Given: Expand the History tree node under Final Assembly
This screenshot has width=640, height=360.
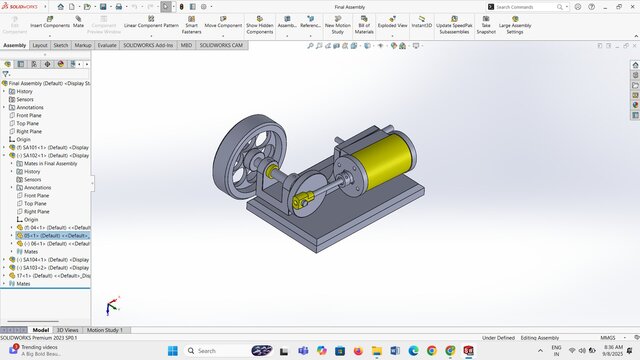Looking at the screenshot, I should pyautogui.click(x=4, y=91).
